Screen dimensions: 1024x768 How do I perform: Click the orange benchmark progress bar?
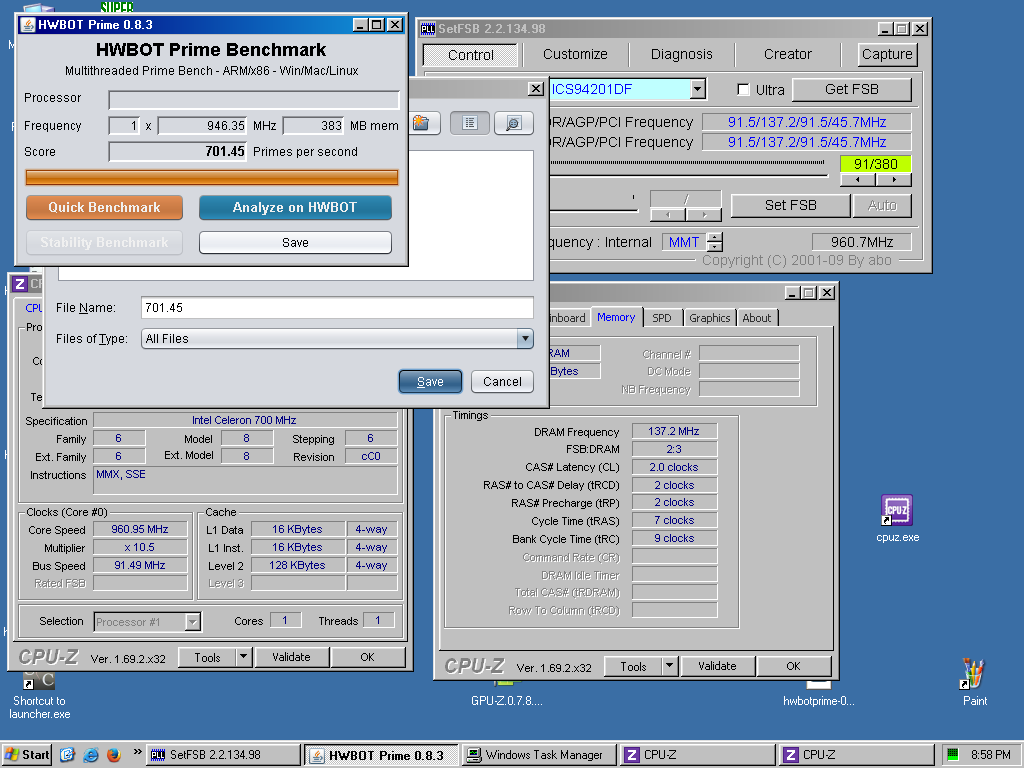212,178
